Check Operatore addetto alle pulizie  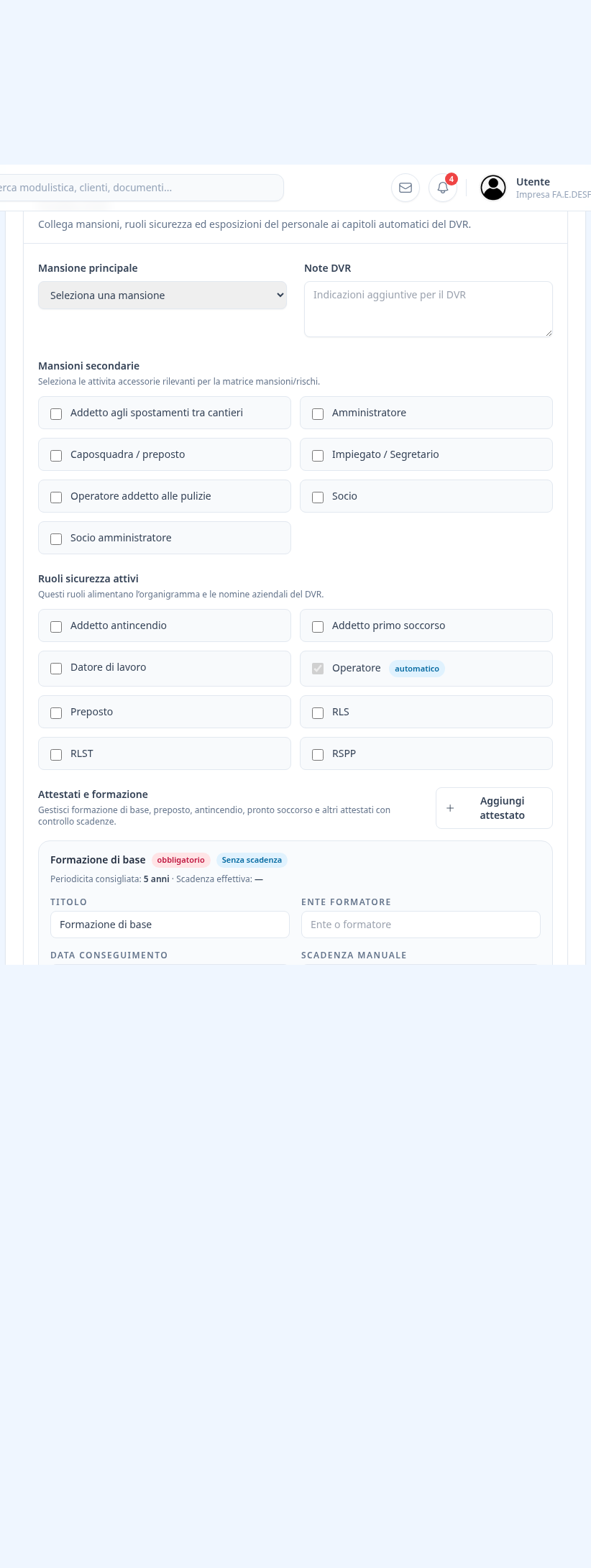[56, 498]
